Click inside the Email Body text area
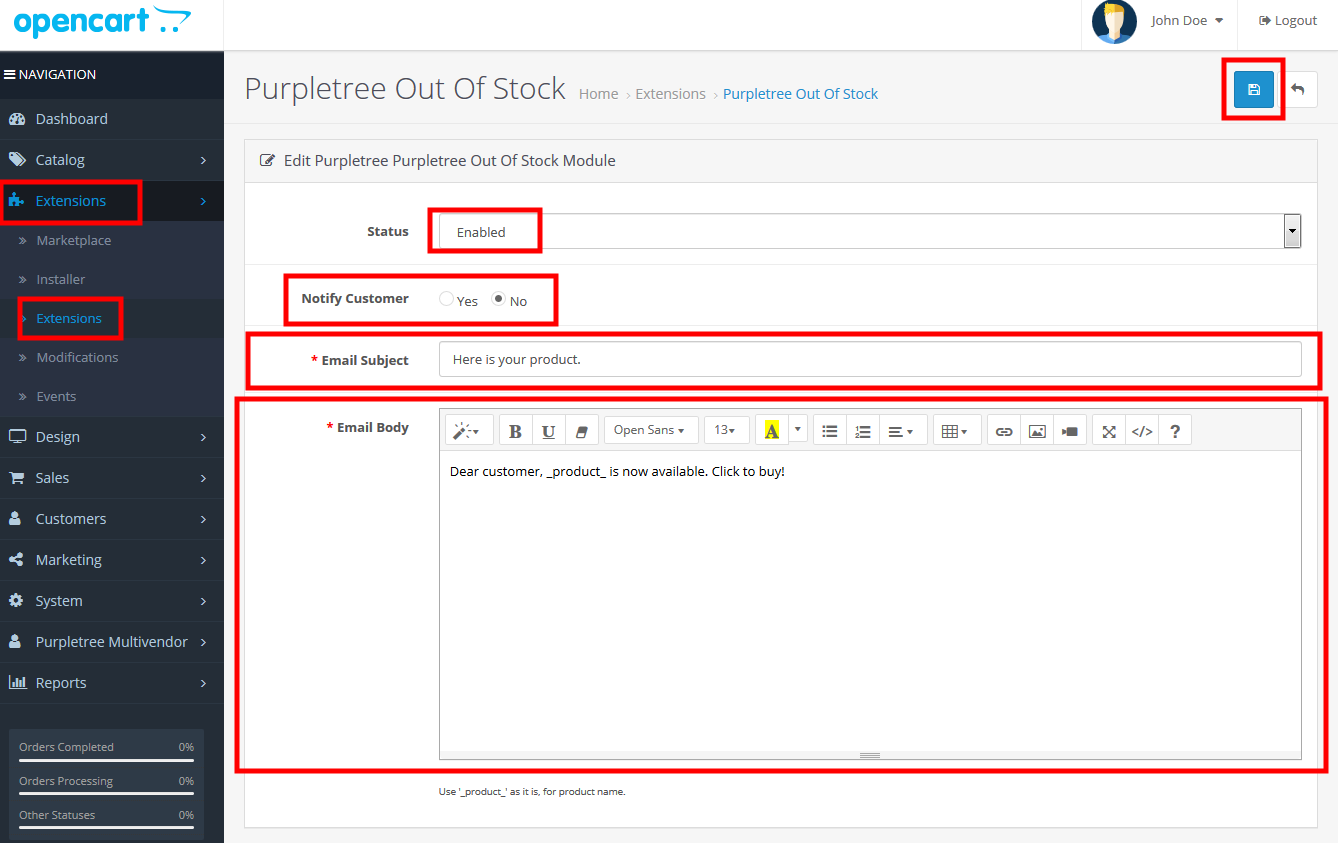The width and height of the screenshot is (1338, 843). [x=870, y=600]
